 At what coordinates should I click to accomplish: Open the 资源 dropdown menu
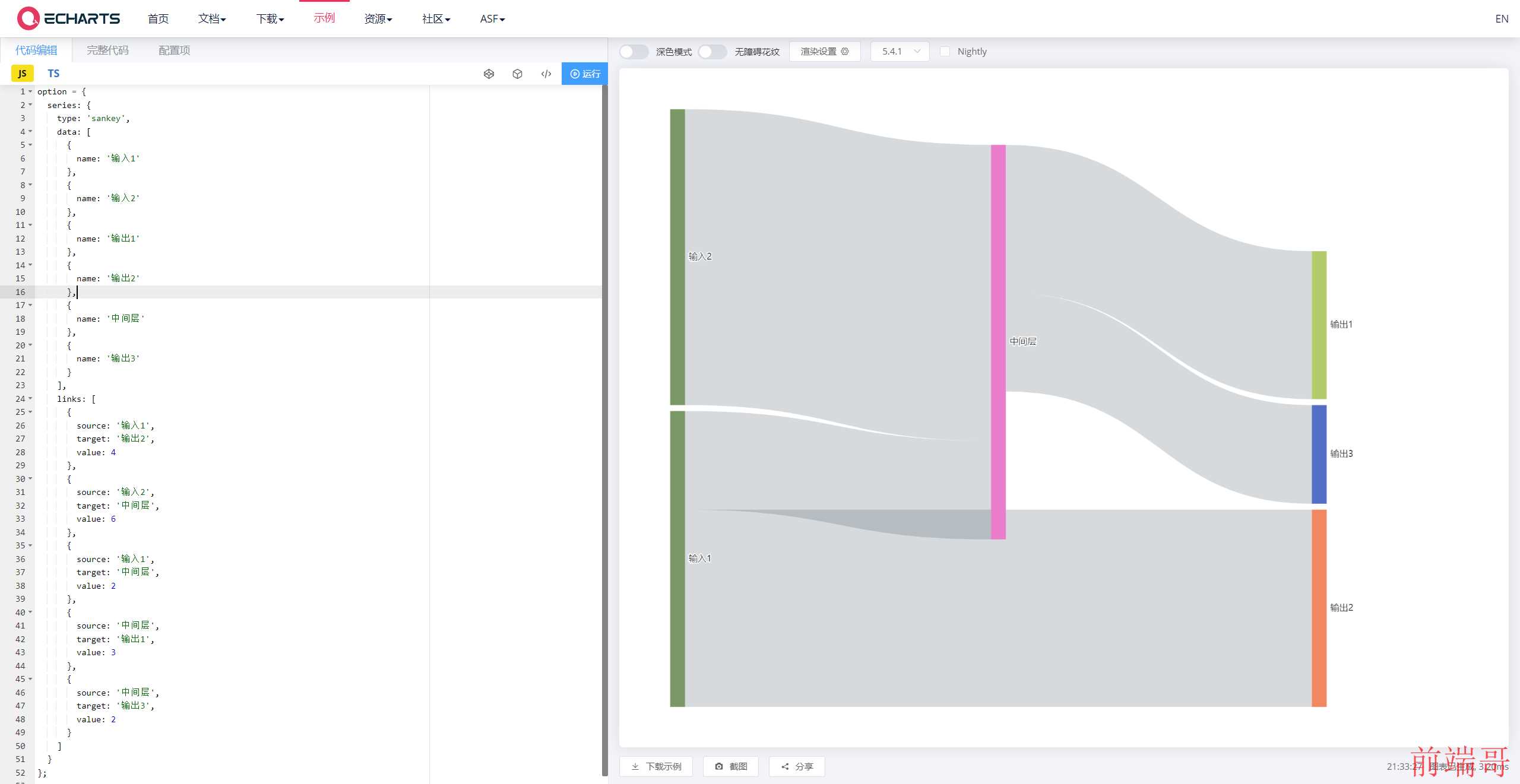[378, 19]
